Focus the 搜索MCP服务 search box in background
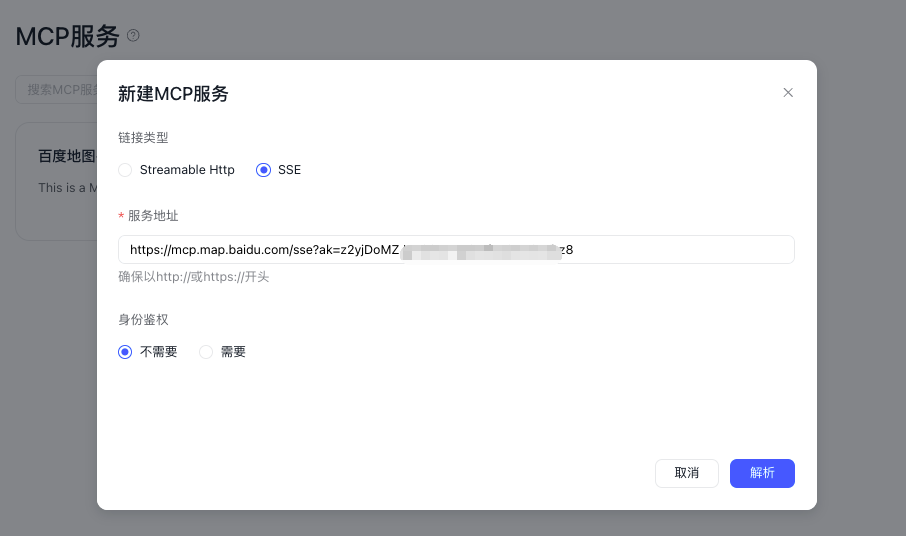906x536 pixels. (56, 90)
